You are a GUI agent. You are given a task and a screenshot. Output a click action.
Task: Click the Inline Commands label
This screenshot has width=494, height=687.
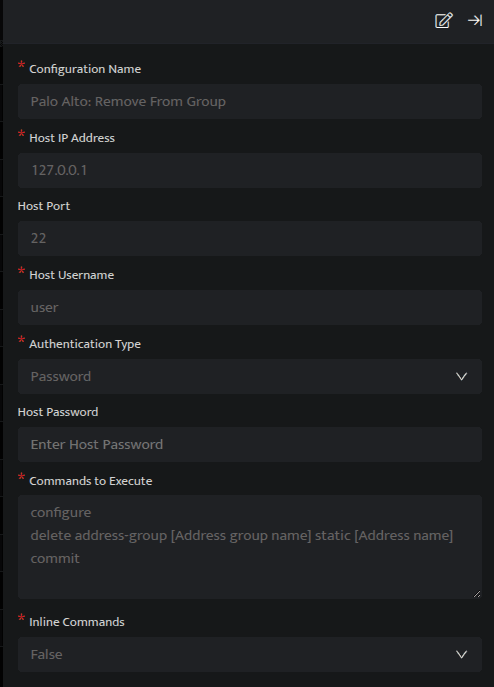[77, 622]
